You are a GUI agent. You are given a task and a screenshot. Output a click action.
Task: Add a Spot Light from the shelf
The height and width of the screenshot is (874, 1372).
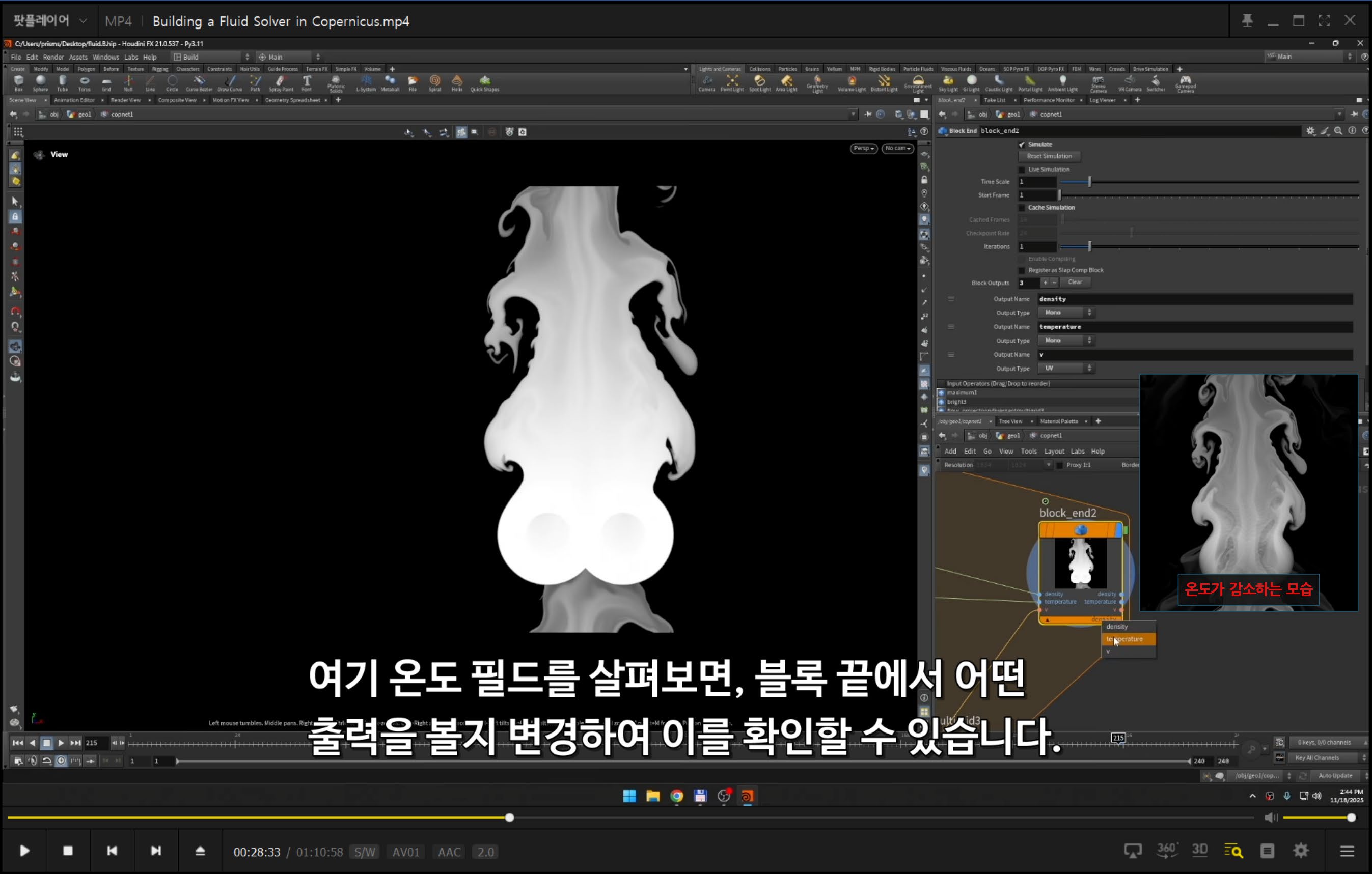click(759, 83)
